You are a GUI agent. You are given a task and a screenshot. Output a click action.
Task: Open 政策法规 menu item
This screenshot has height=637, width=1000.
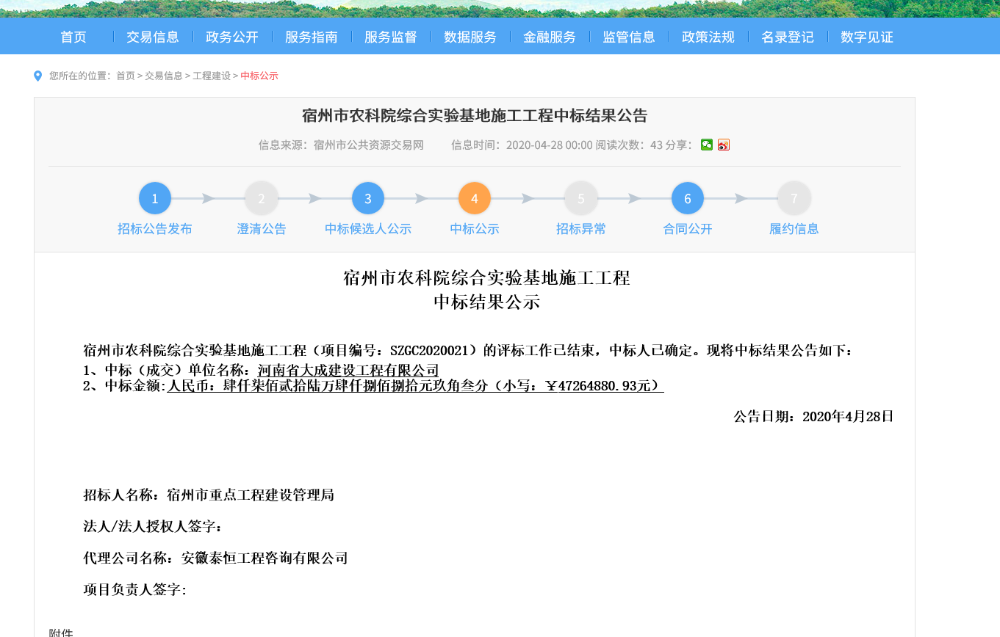click(x=708, y=37)
